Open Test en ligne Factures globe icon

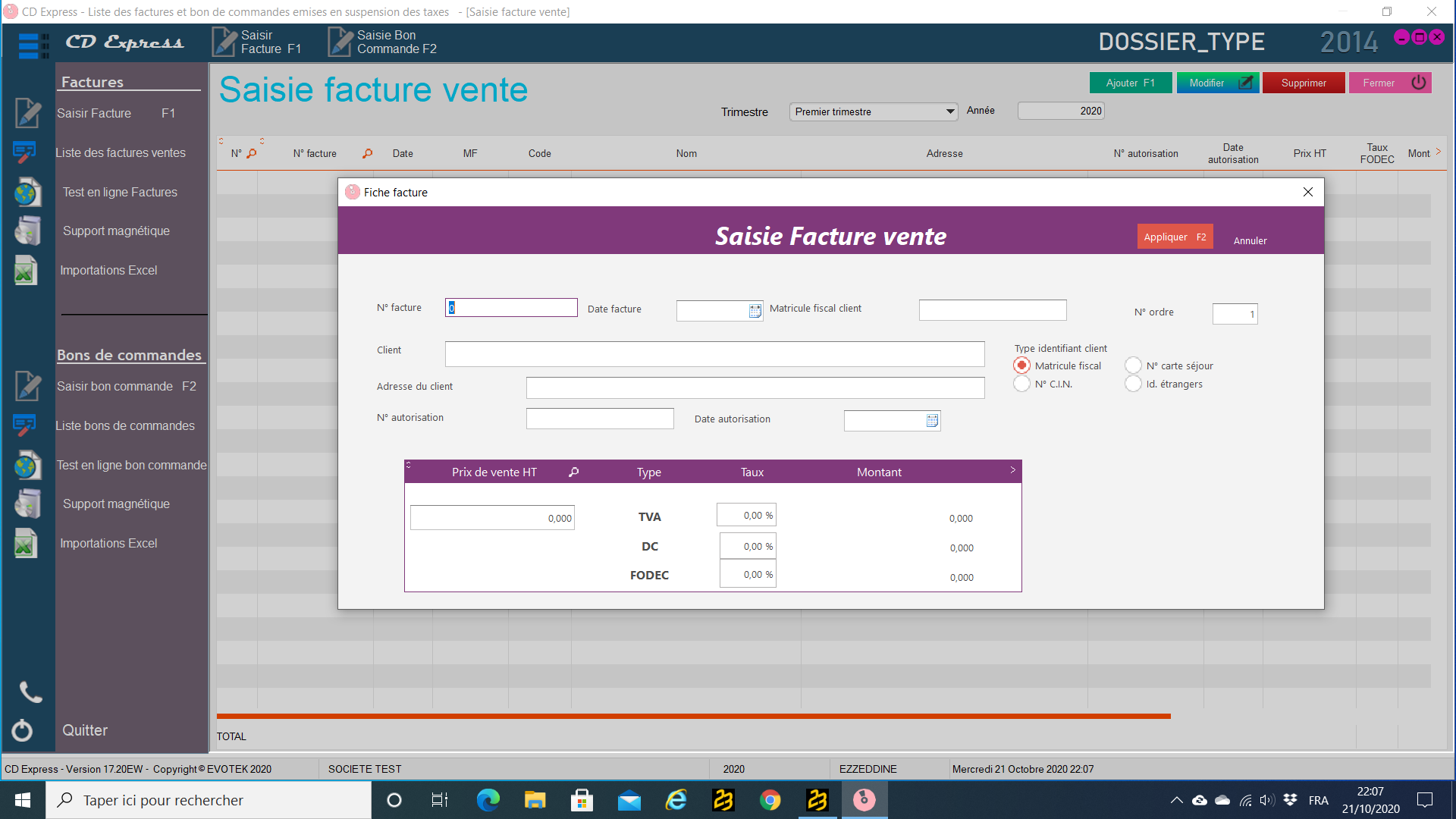(x=27, y=193)
